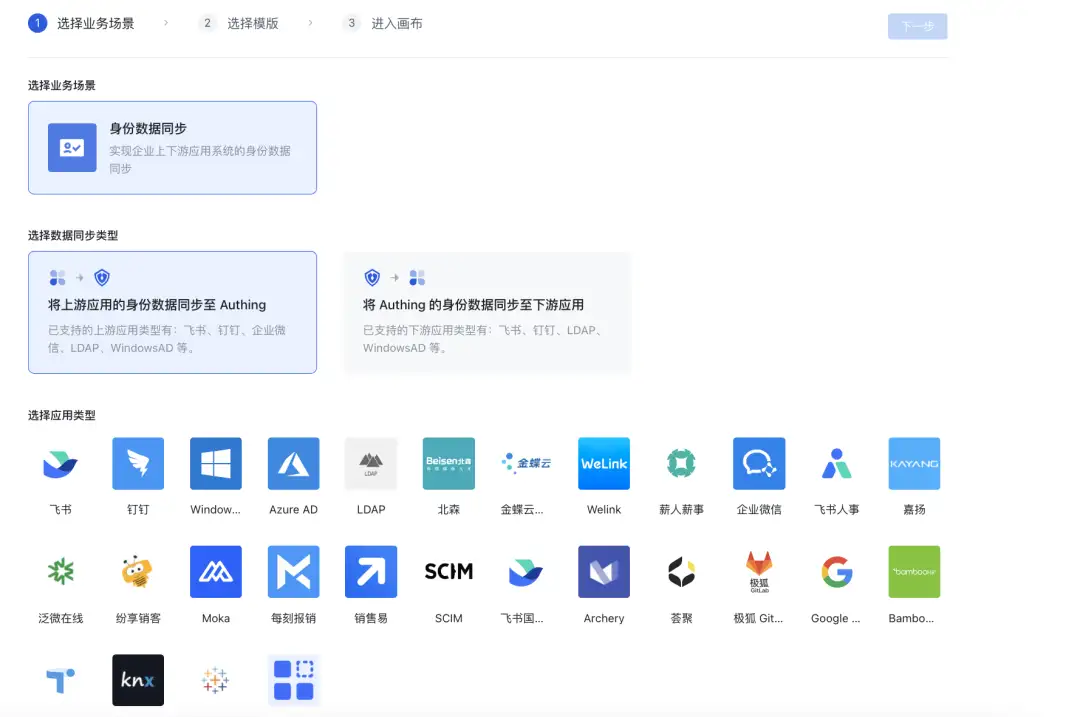Choose the 极狐 GitLab icon
This screenshot has height=717, width=1080.
pyautogui.click(x=759, y=572)
